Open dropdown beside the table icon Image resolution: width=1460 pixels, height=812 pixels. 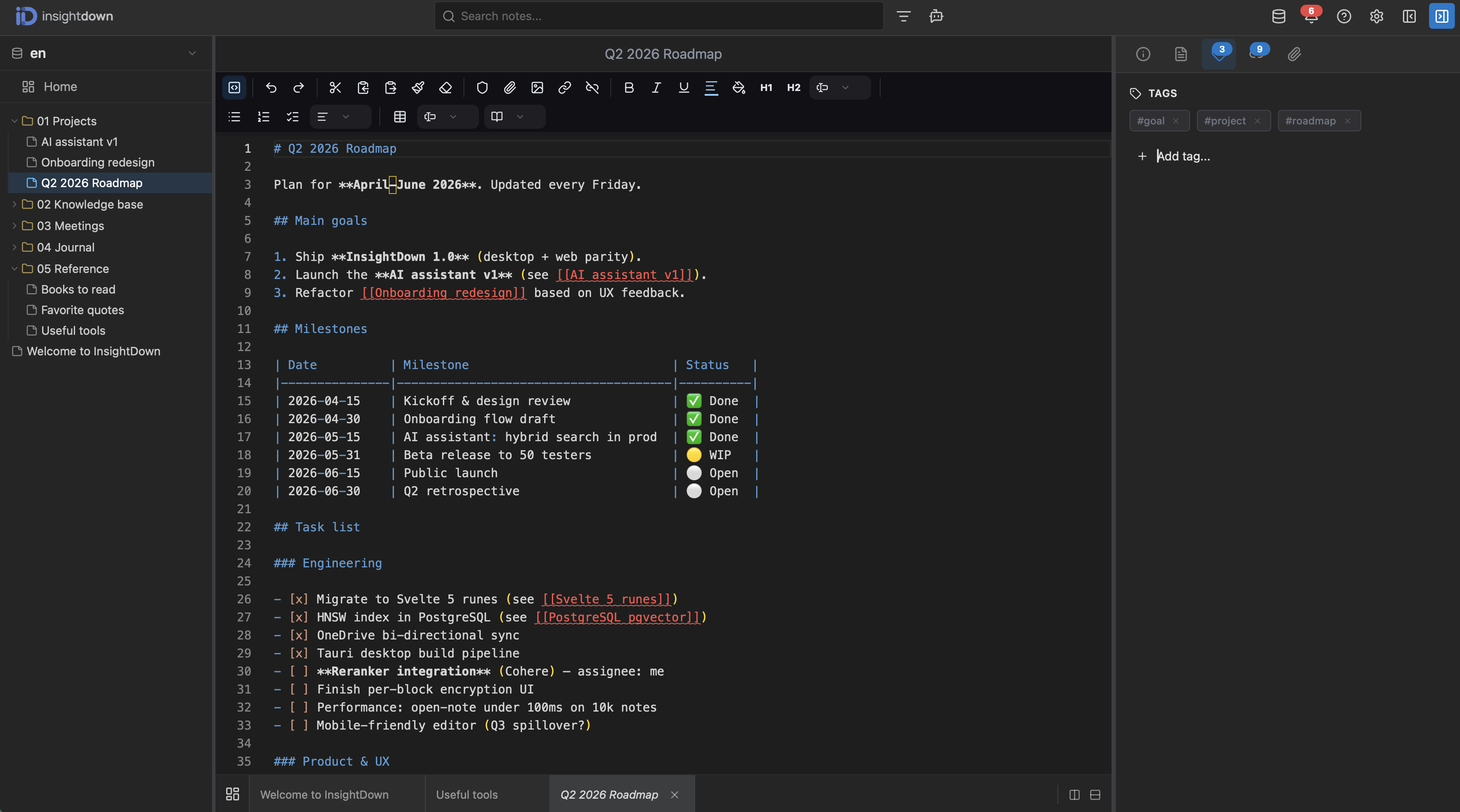[x=448, y=117]
